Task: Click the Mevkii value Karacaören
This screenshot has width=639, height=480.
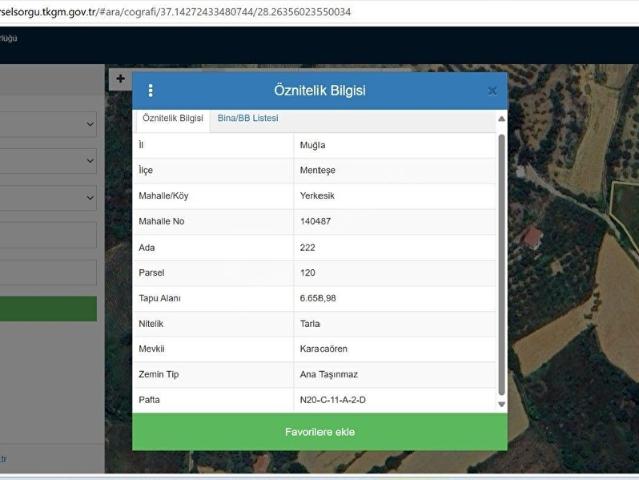Action: (324, 349)
